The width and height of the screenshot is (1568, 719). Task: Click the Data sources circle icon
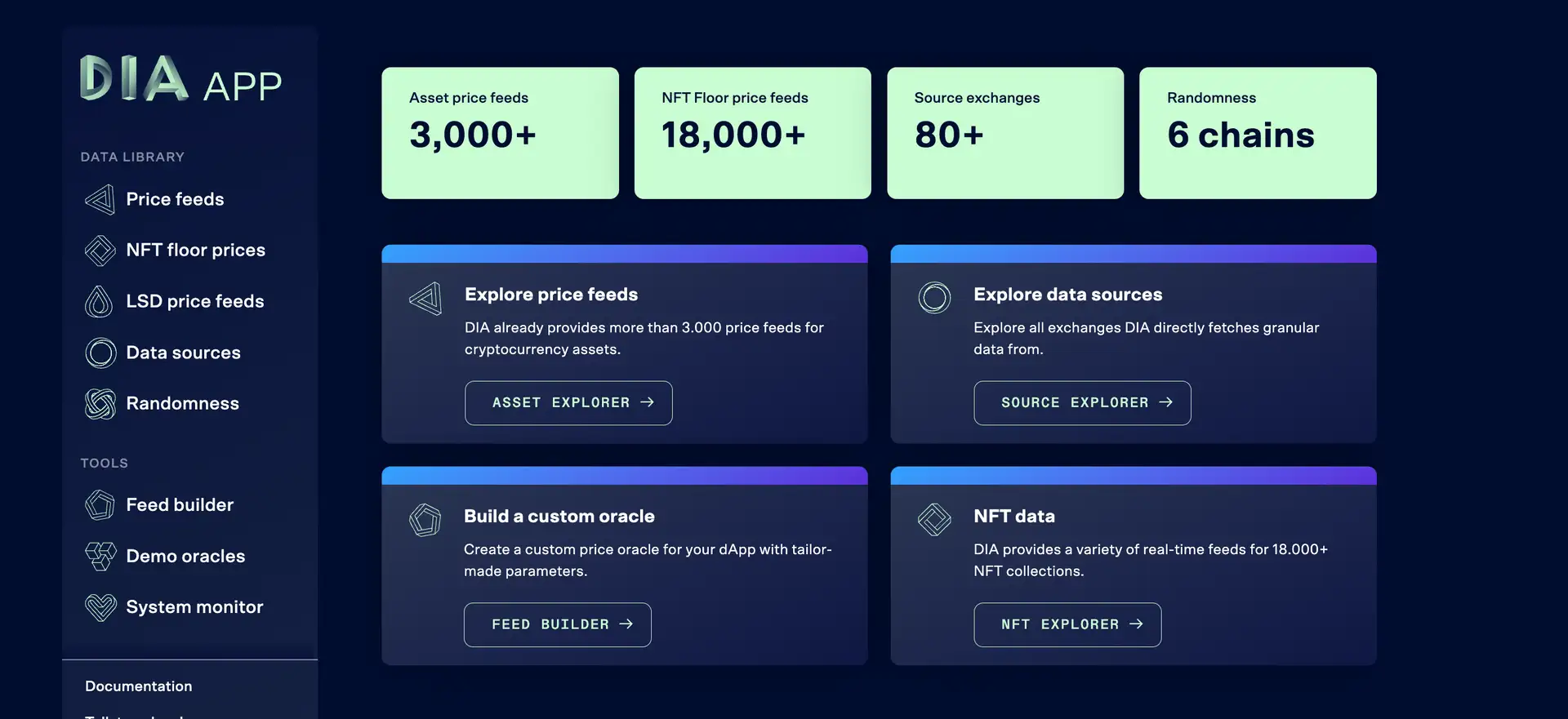100,353
